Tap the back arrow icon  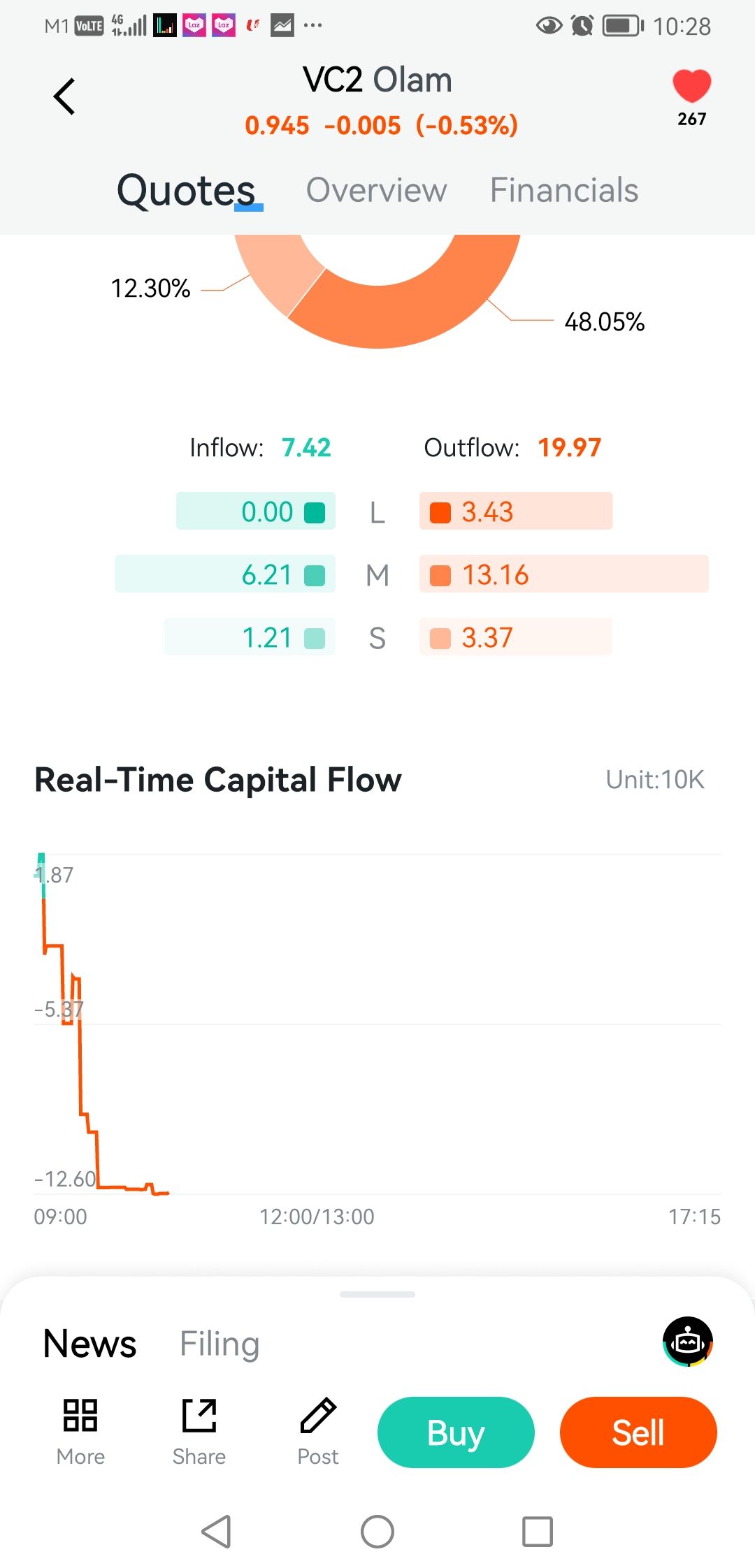pos(64,96)
